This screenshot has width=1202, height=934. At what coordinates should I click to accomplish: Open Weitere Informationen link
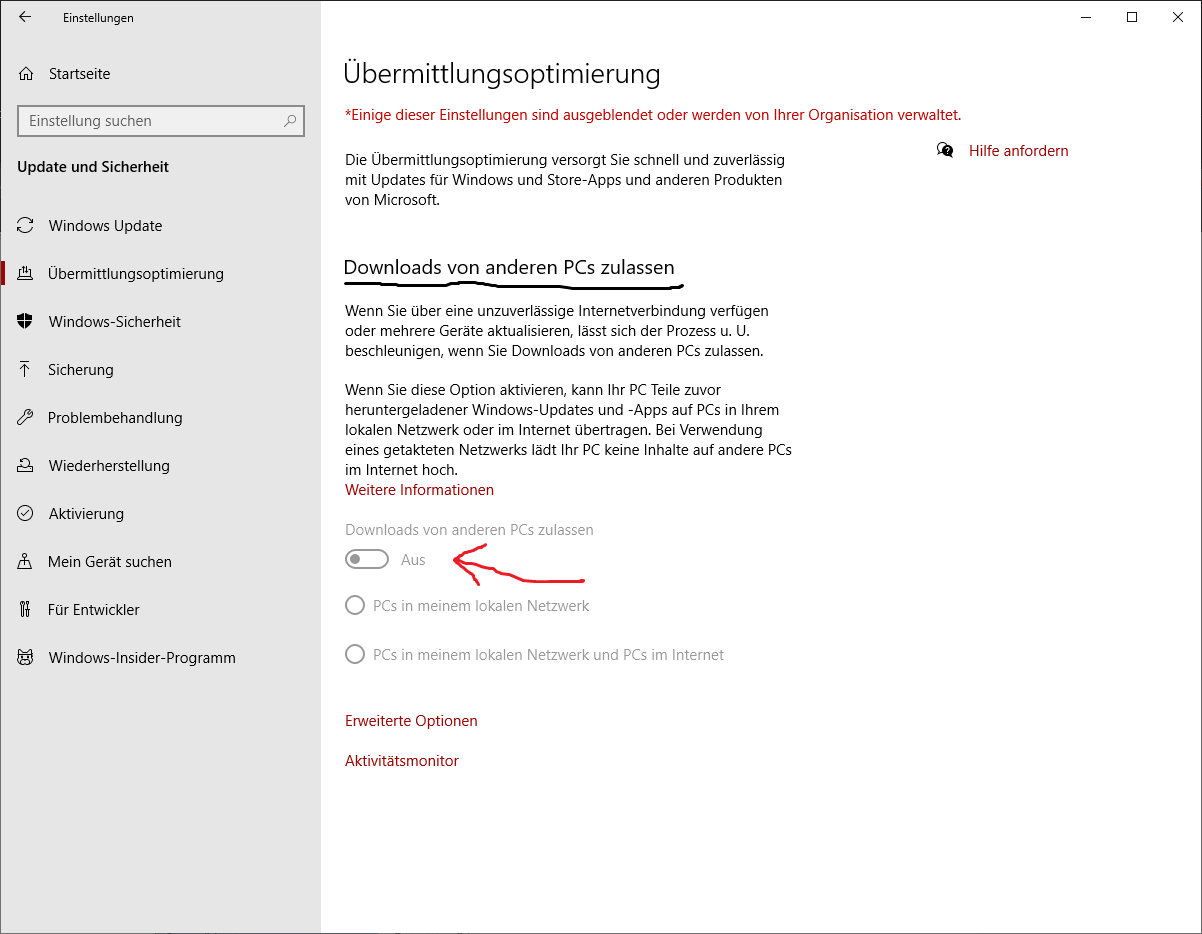tap(419, 490)
